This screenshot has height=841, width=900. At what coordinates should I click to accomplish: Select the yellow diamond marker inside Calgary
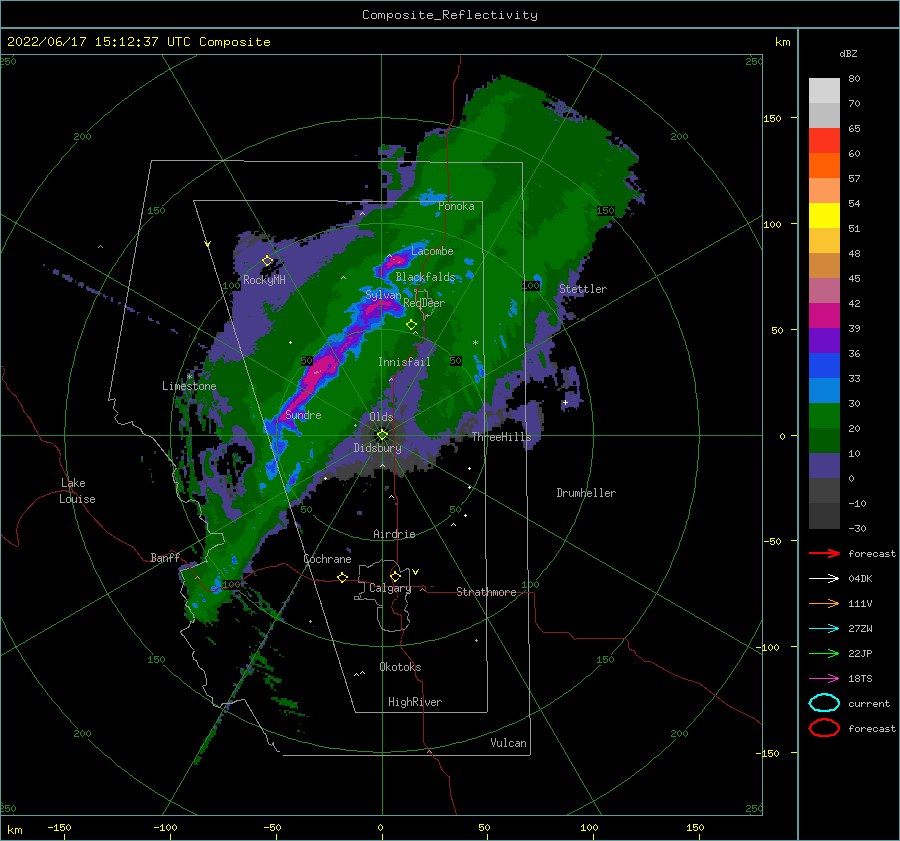click(x=395, y=576)
